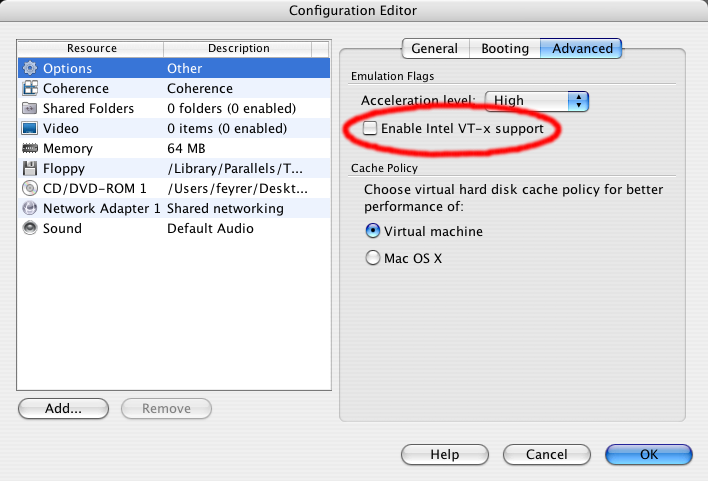Select the Shared Folders icon
Screen dimensions: 708x481
click(29, 109)
